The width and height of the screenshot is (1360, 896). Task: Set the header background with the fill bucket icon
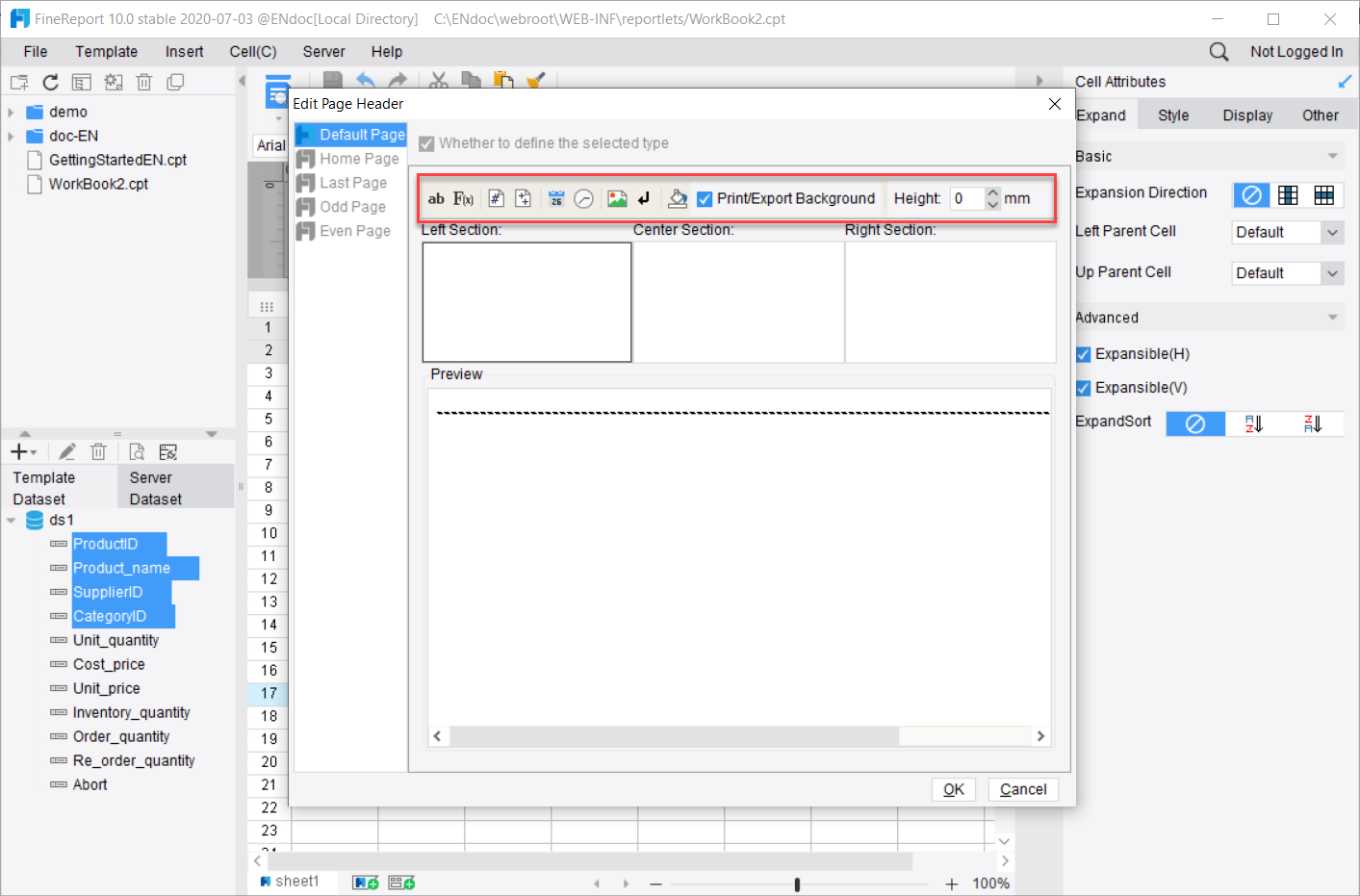pyautogui.click(x=678, y=198)
